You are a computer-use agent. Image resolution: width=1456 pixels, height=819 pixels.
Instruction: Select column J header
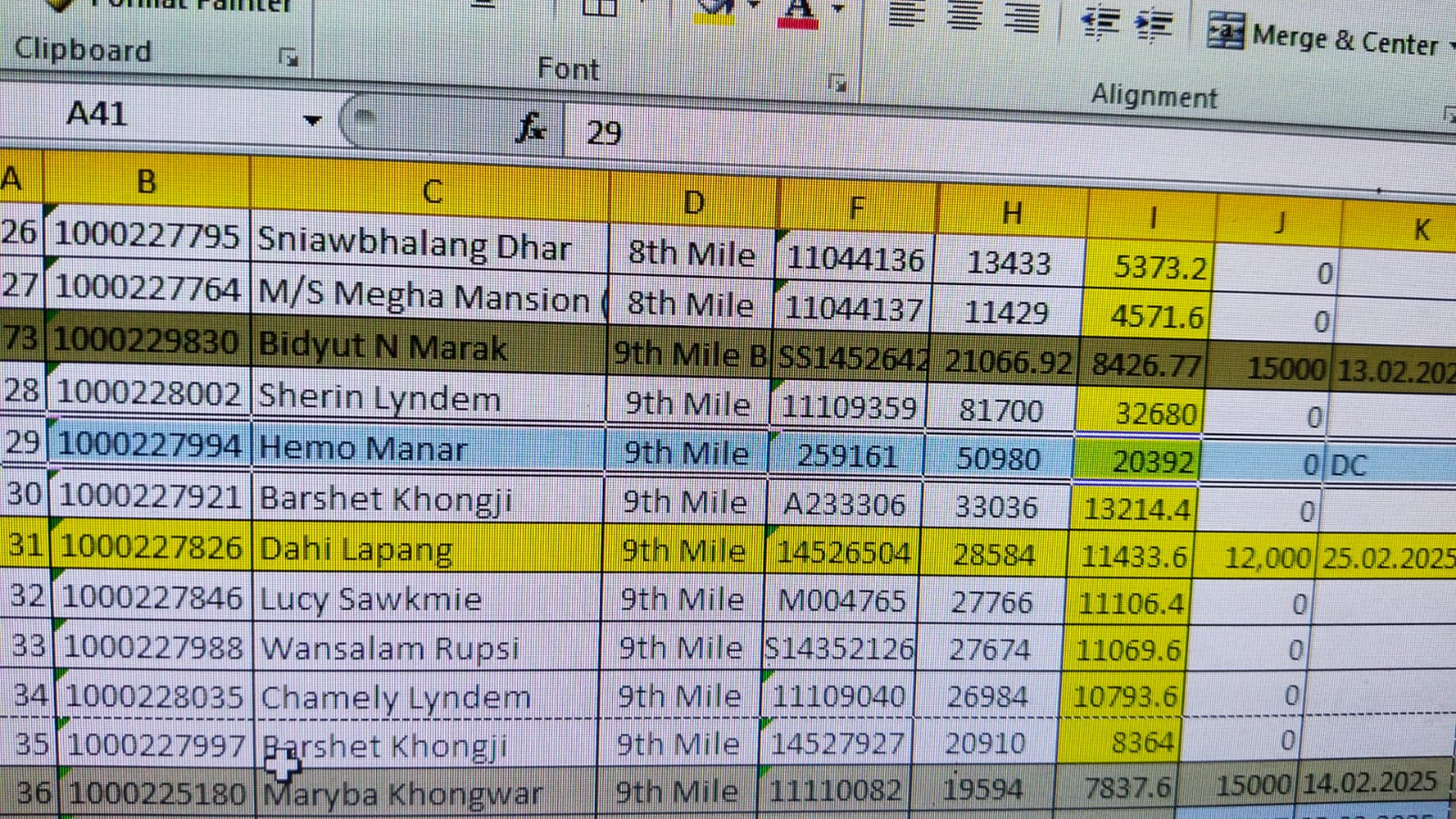1279,222
